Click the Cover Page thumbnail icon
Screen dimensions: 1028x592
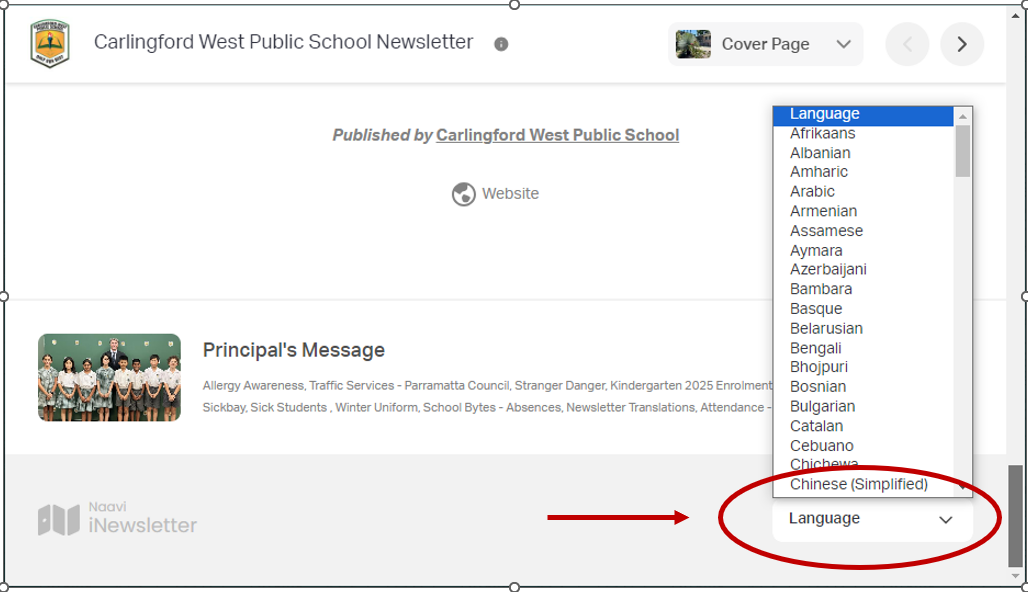693,44
